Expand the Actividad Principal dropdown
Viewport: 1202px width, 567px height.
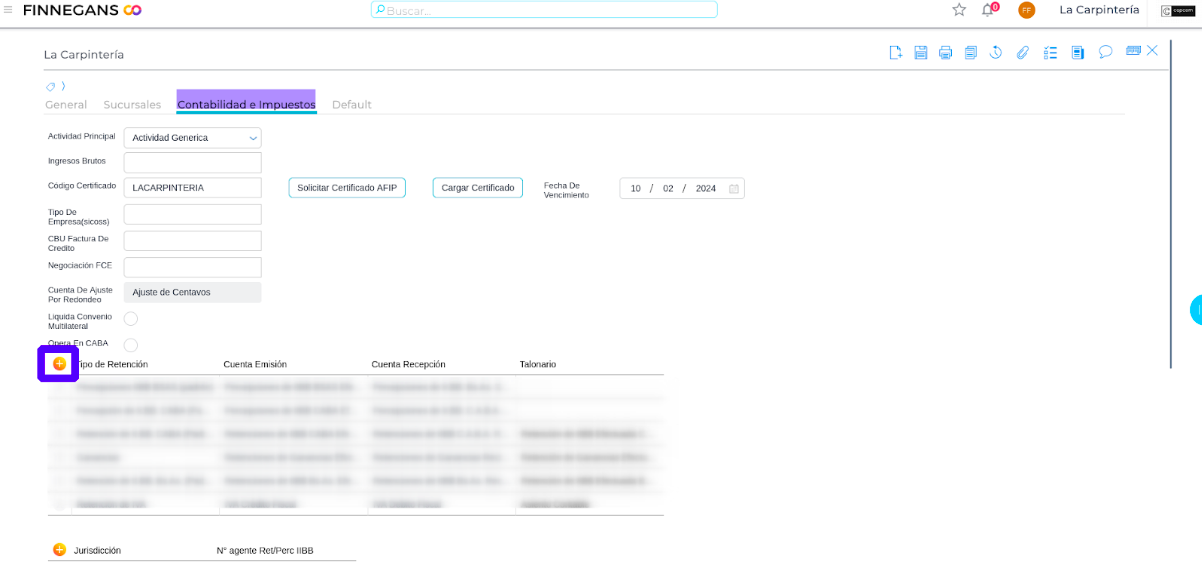253,138
